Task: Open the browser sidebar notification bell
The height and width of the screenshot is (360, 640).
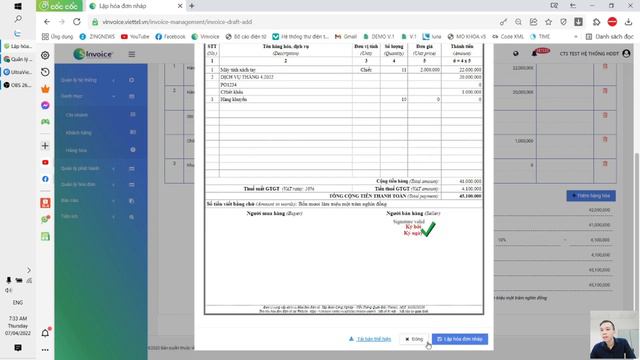Action: tap(45, 333)
